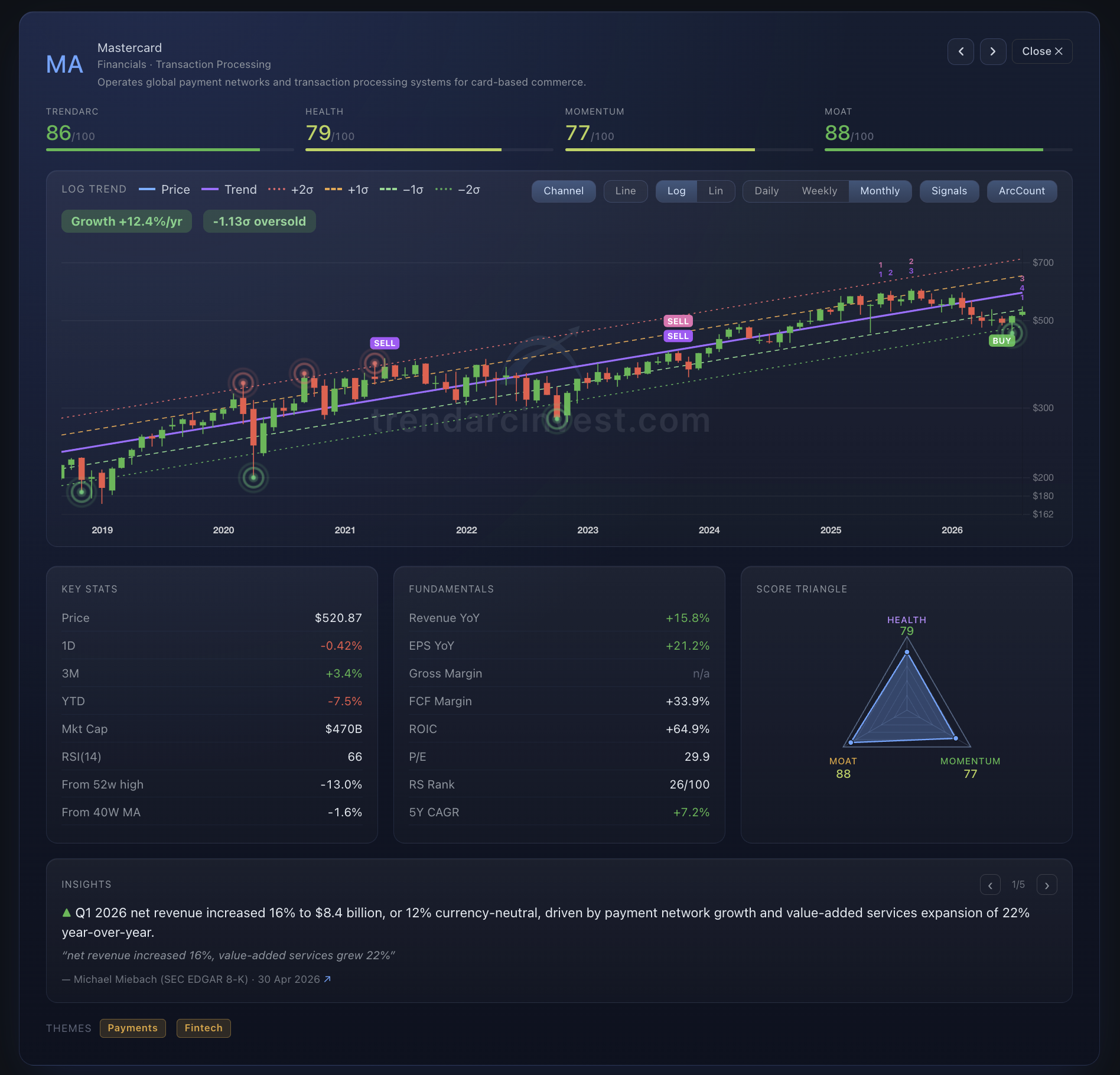Click the Growth +12.4%/yr badge
1120x1075 pixels.
126,221
